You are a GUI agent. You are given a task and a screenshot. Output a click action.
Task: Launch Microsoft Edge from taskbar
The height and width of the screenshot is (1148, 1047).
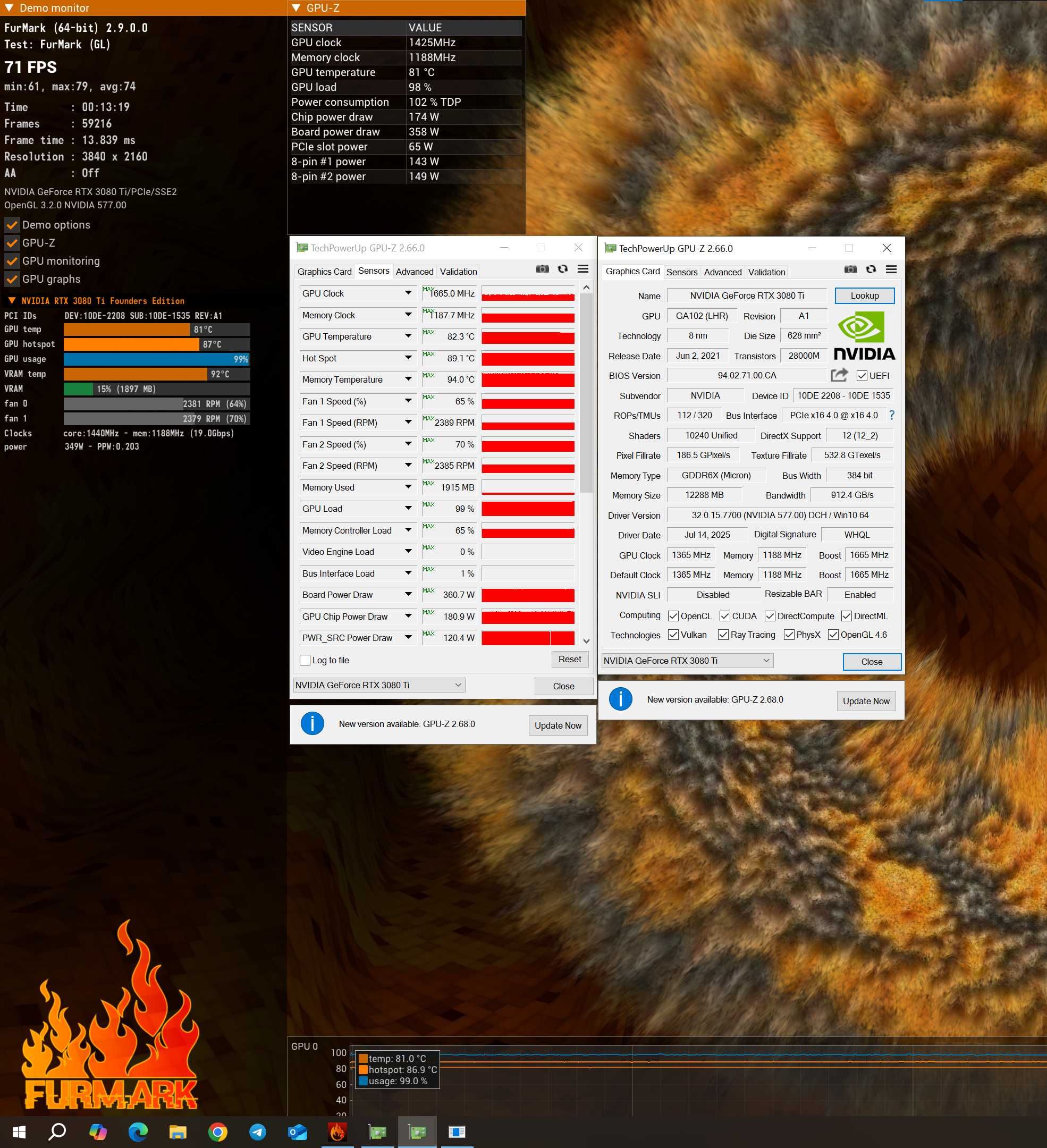coord(138,1132)
